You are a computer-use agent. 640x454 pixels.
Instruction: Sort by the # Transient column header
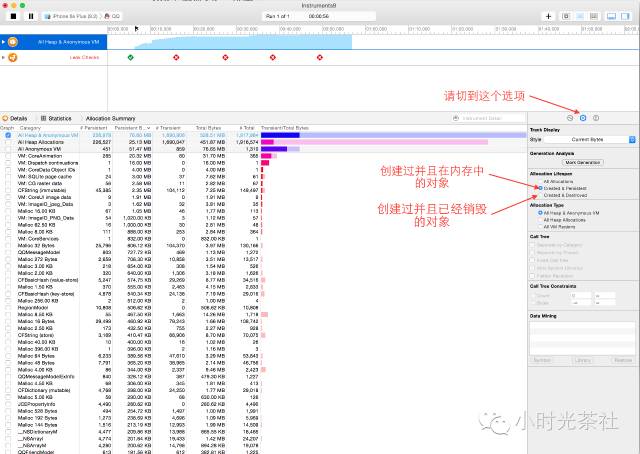click(x=168, y=128)
